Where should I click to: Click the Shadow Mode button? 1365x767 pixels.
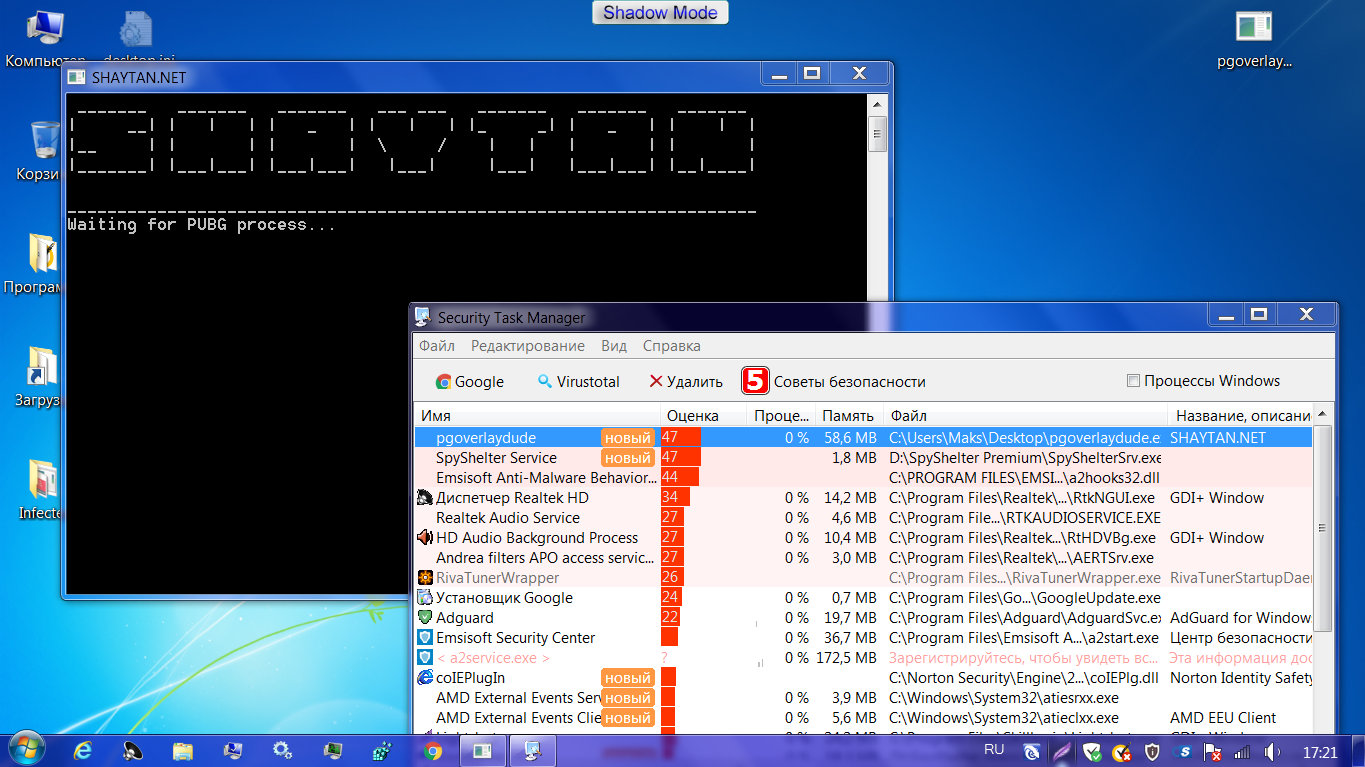(660, 13)
